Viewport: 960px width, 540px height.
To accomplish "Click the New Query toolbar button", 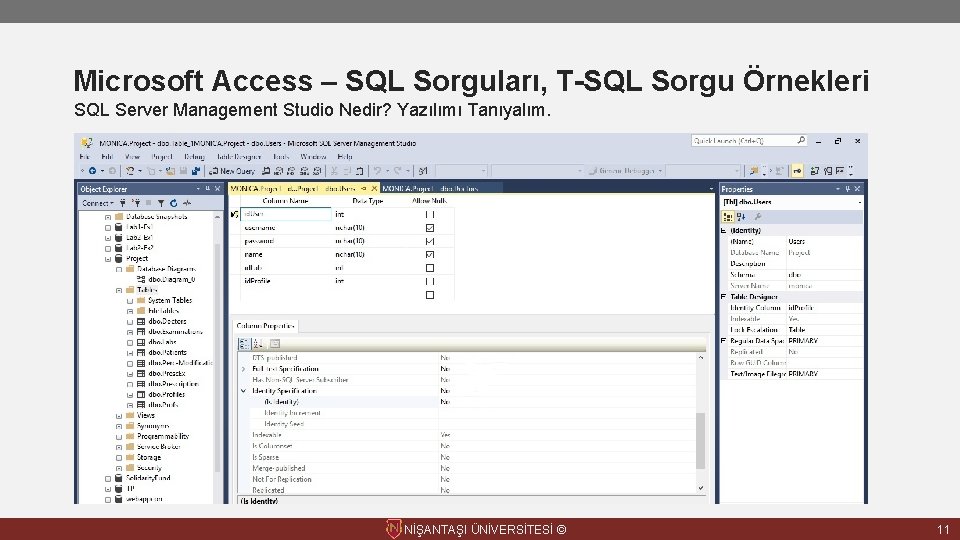I will (232, 171).
